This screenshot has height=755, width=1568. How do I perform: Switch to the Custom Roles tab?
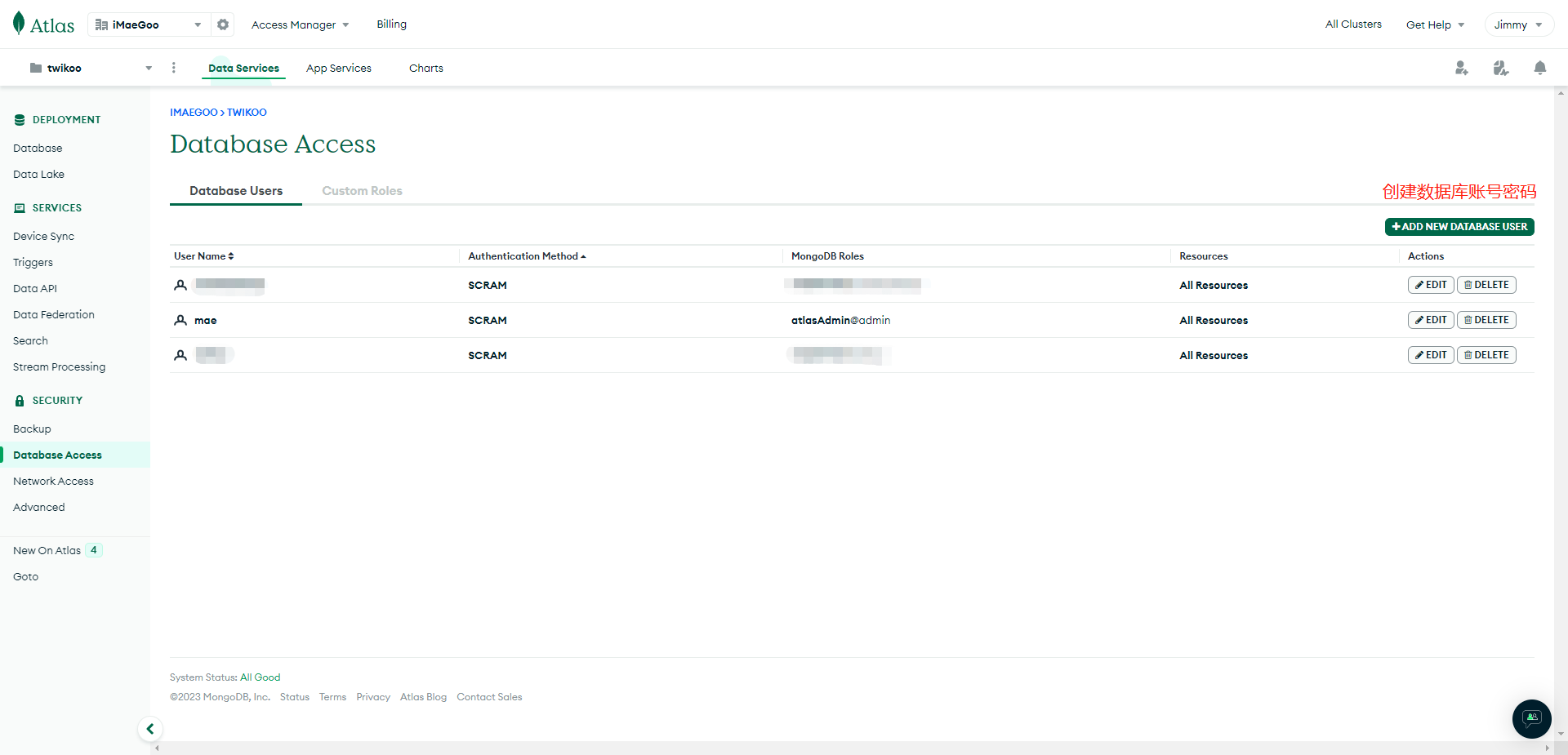[x=362, y=191]
